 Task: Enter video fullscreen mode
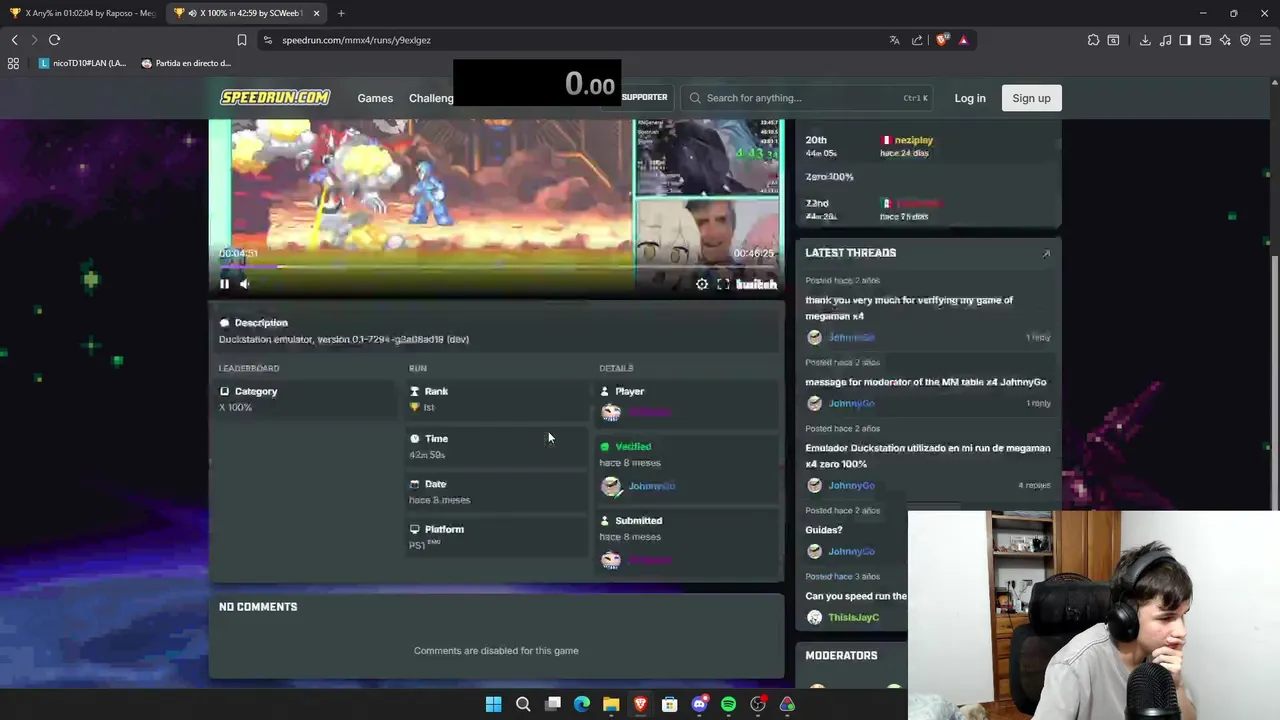(723, 284)
